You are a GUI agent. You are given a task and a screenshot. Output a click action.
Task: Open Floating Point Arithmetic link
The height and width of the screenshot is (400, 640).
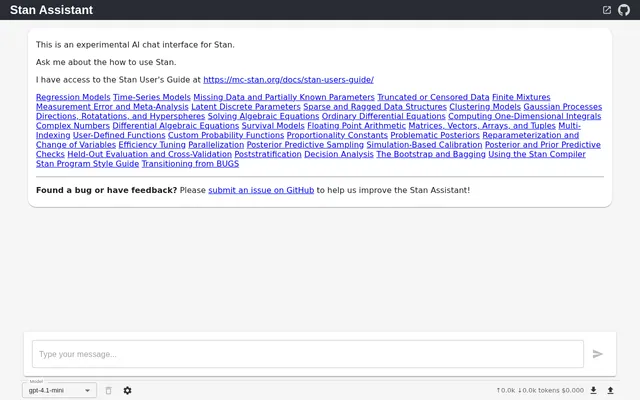pos(356,126)
